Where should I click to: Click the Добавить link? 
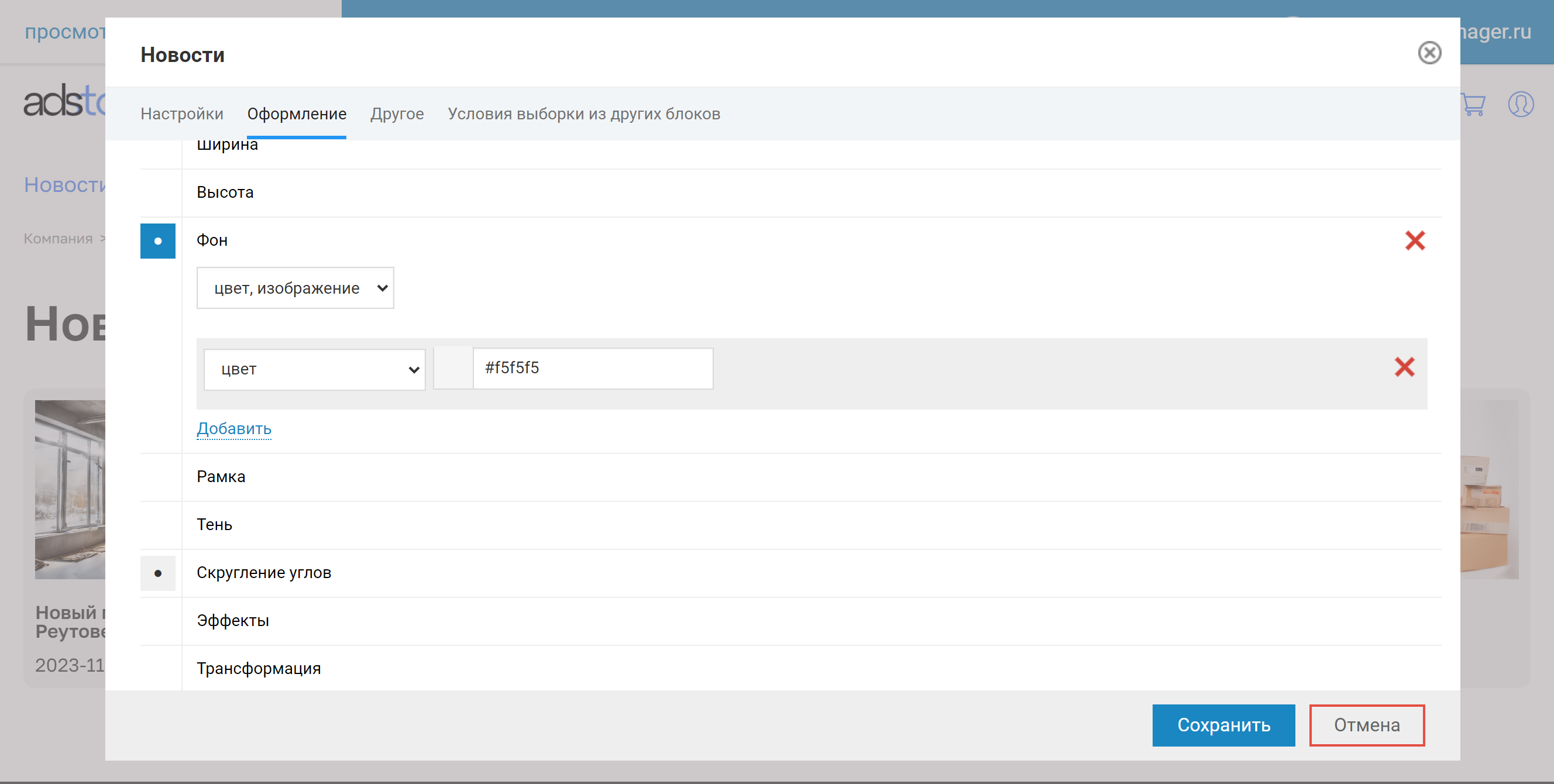click(234, 429)
